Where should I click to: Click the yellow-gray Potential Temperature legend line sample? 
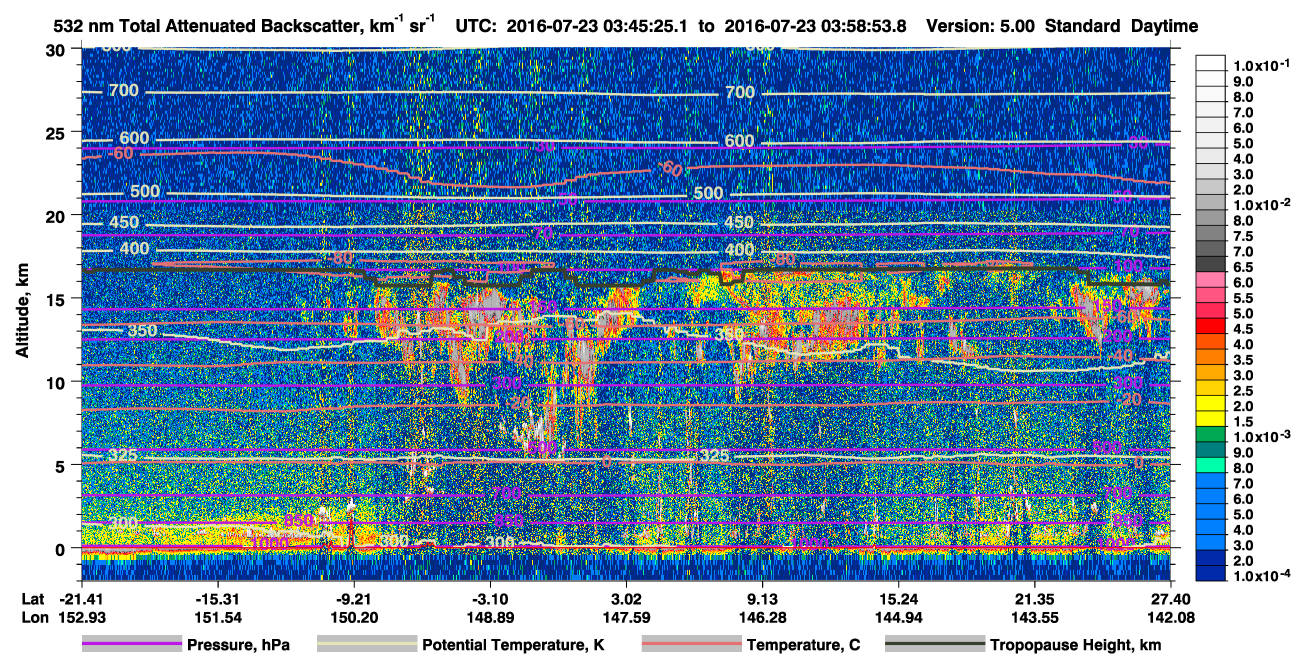(x=366, y=645)
